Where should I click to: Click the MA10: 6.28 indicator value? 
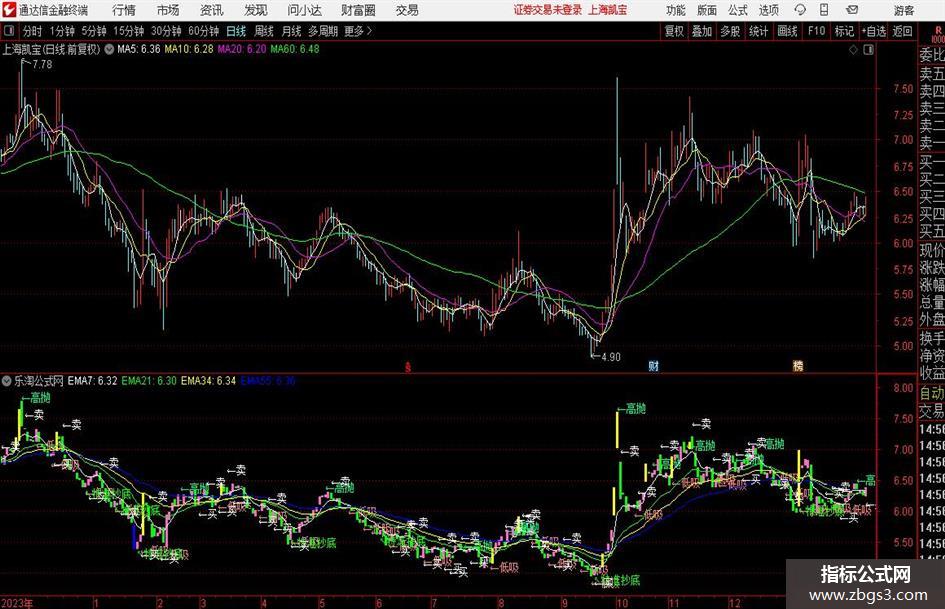(x=189, y=49)
